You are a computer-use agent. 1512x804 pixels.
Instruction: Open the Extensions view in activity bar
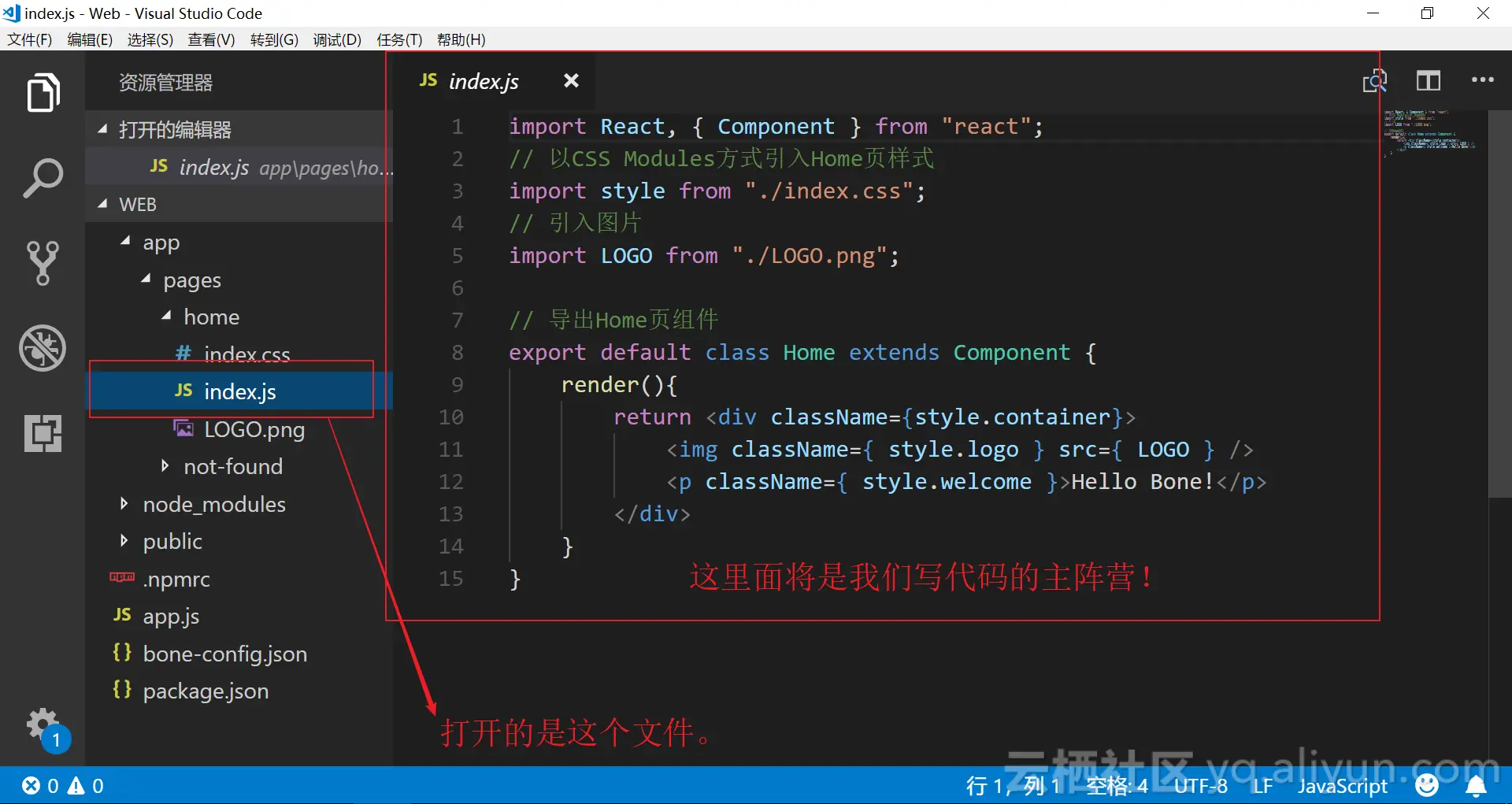point(43,433)
